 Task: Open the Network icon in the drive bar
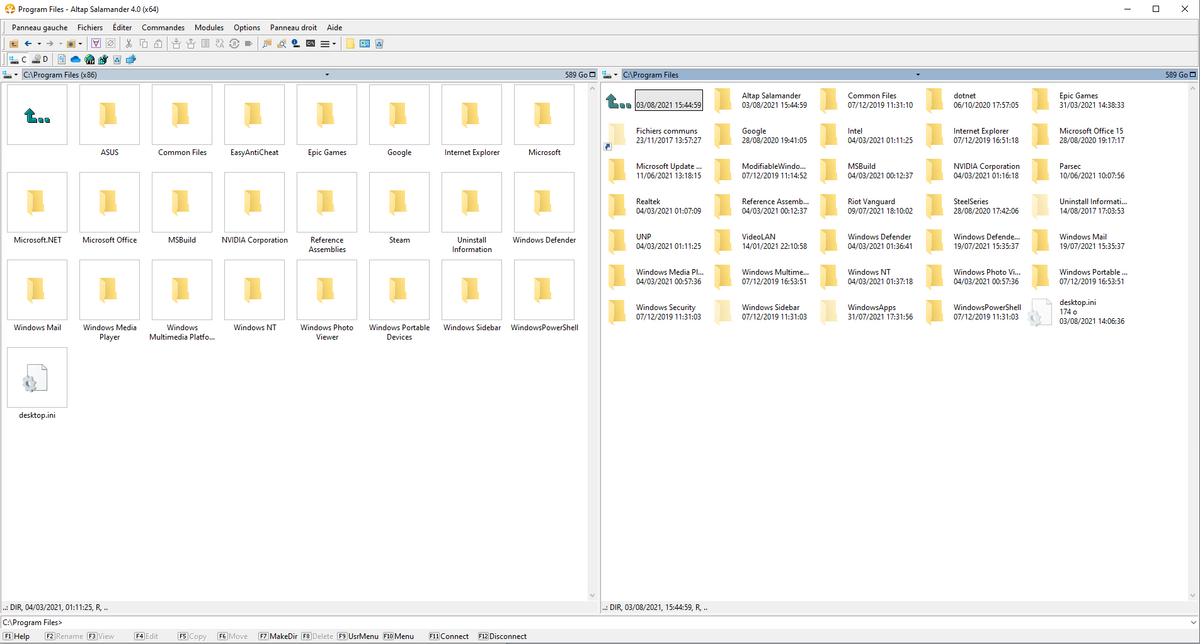coord(89,60)
